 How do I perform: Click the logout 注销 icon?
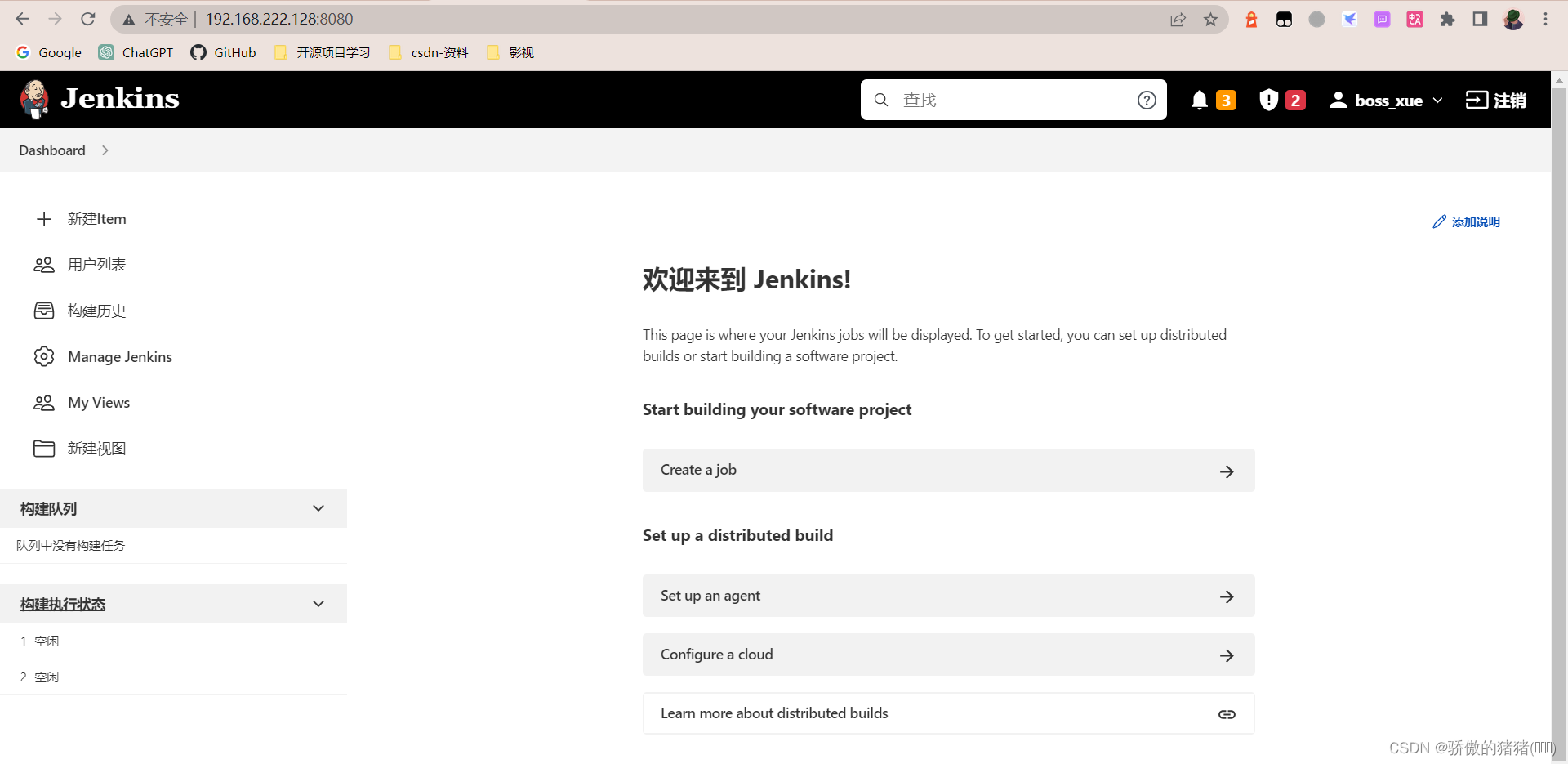(x=1477, y=100)
